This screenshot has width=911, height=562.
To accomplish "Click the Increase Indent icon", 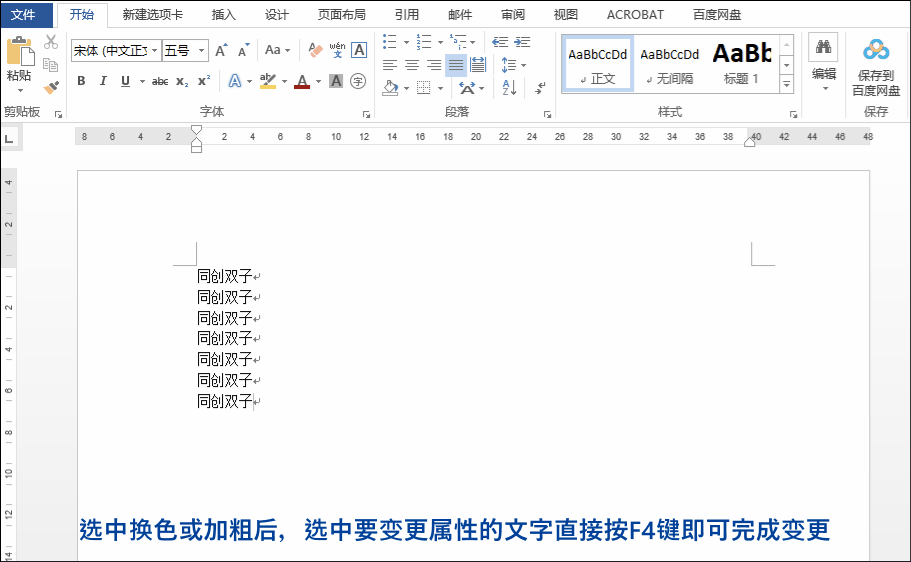I will 522,41.
